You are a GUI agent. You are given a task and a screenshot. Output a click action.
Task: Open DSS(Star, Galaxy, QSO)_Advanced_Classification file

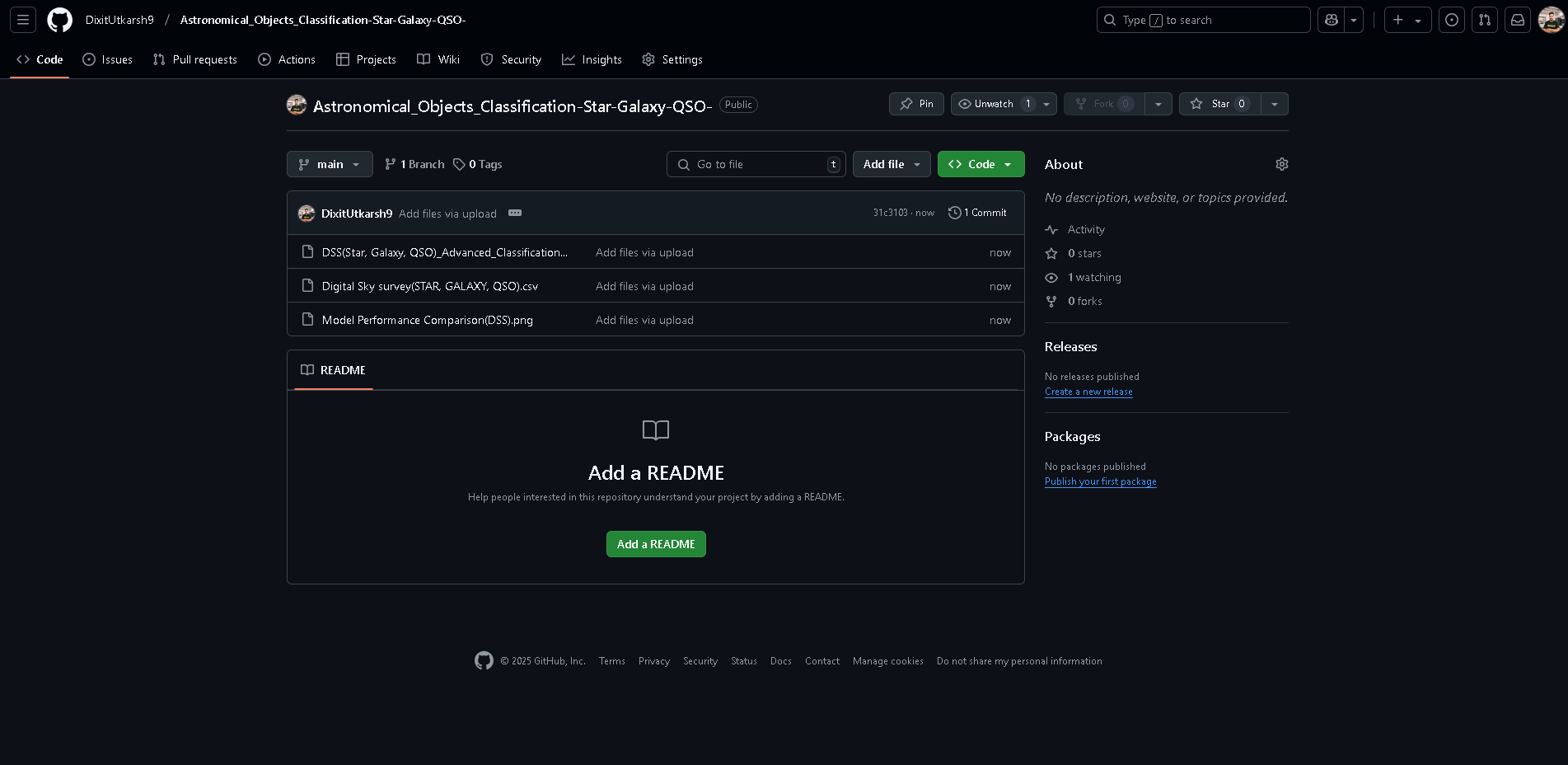pos(445,252)
